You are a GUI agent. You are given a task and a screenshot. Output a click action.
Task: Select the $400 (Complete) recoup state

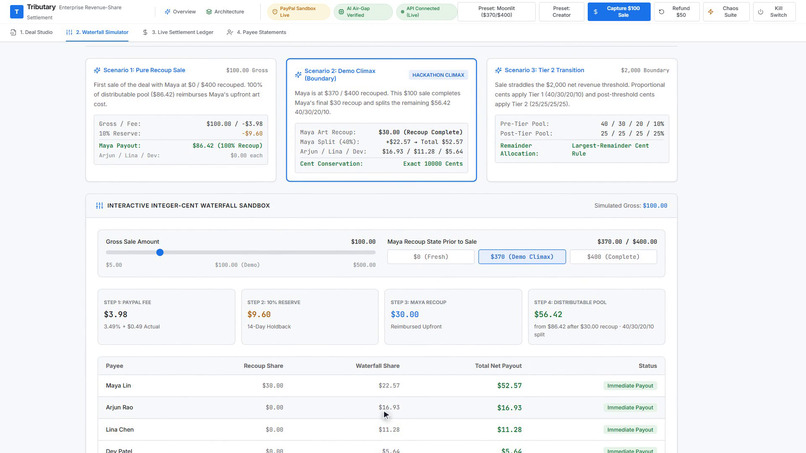[x=613, y=257]
